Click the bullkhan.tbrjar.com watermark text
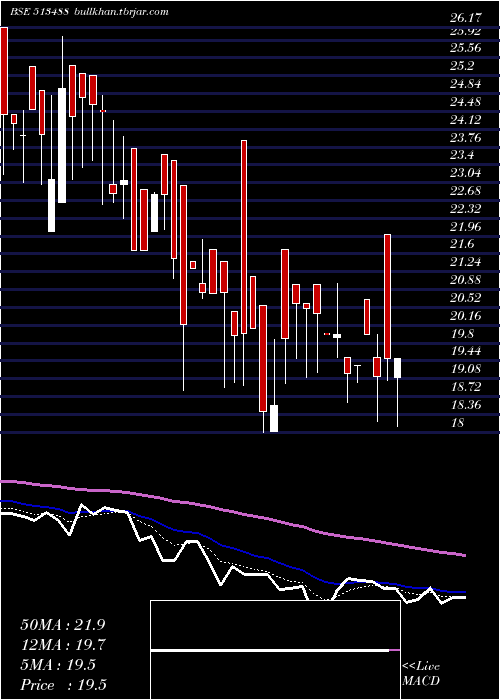Screen dimensions: 500x700 [120, 12]
